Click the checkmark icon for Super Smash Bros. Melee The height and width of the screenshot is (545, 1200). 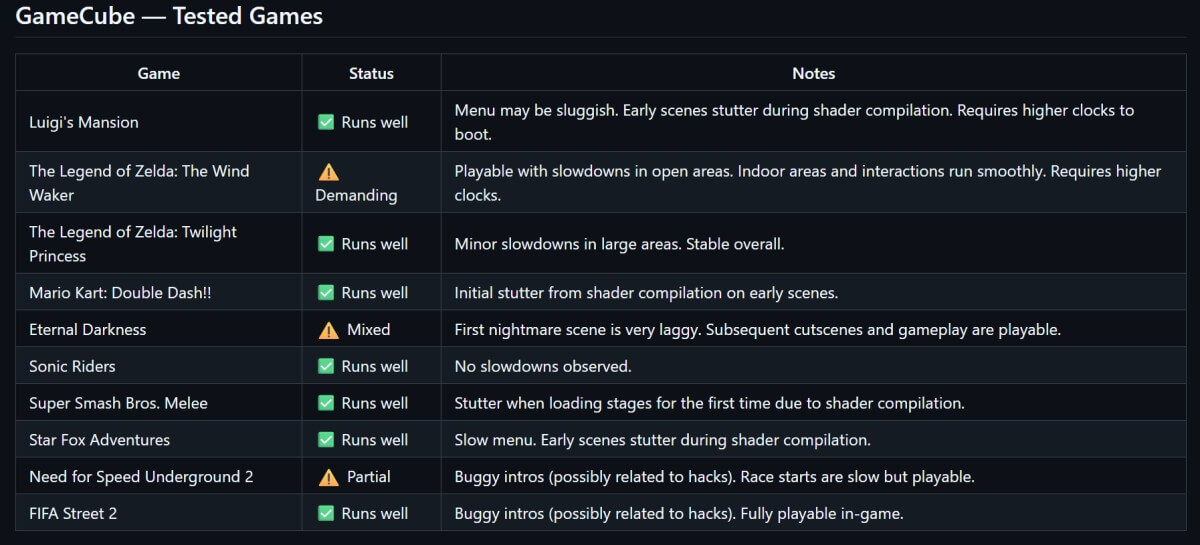pos(326,403)
